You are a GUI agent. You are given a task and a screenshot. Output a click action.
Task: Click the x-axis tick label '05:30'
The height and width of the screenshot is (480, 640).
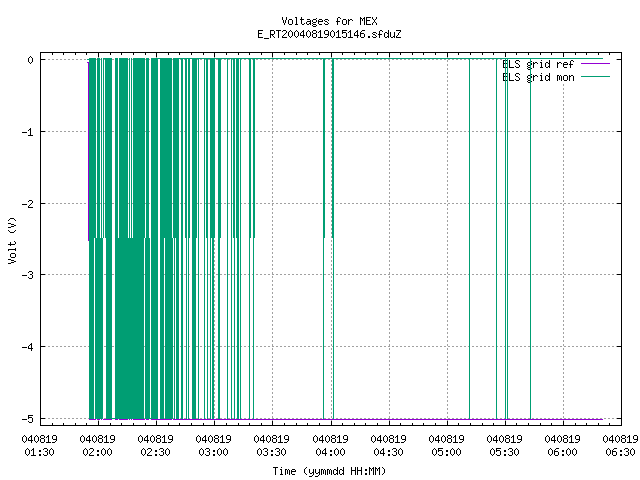(504, 452)
